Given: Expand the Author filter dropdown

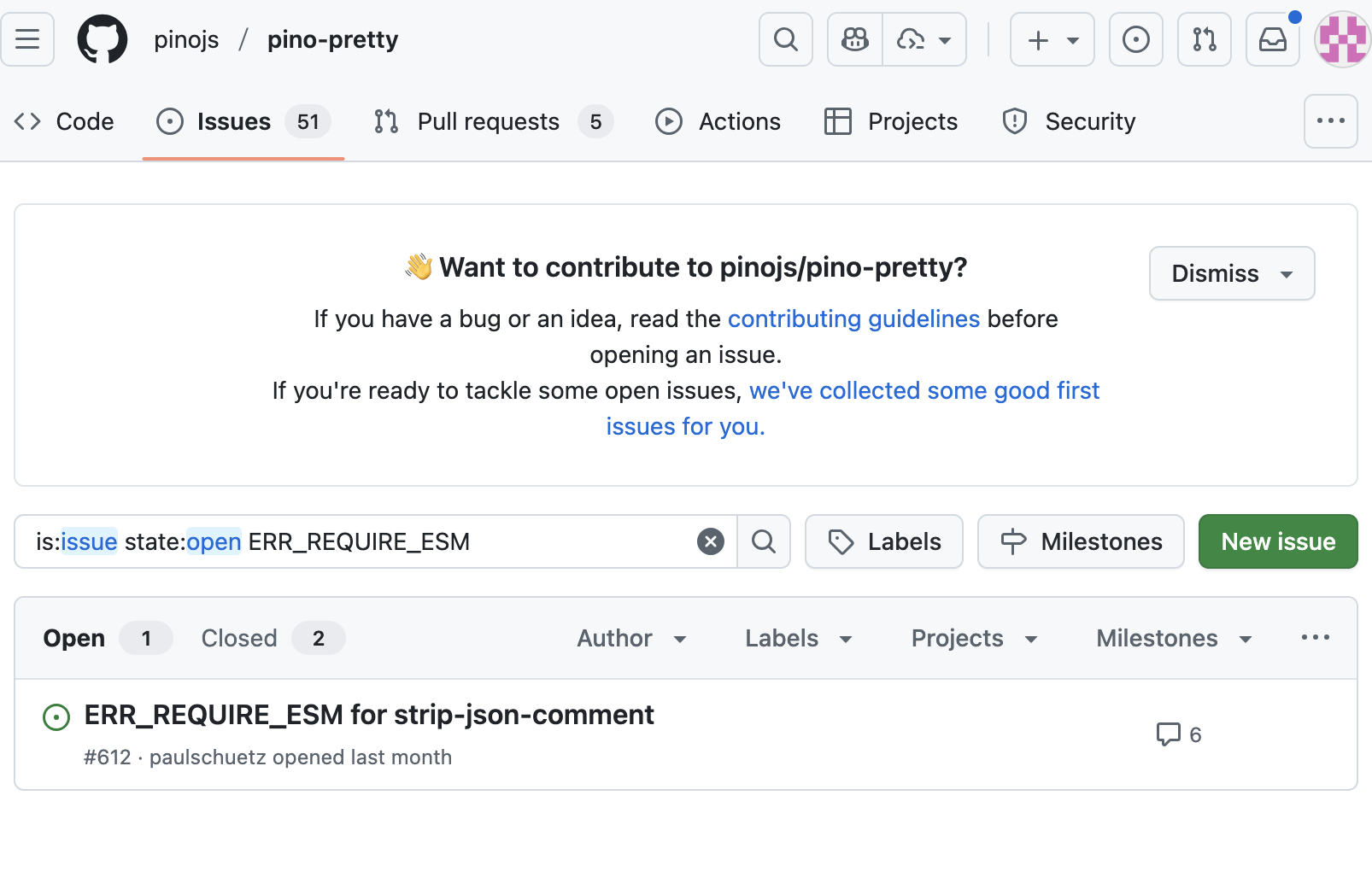Looking at the screenshot, I should (x=631, y=638).
